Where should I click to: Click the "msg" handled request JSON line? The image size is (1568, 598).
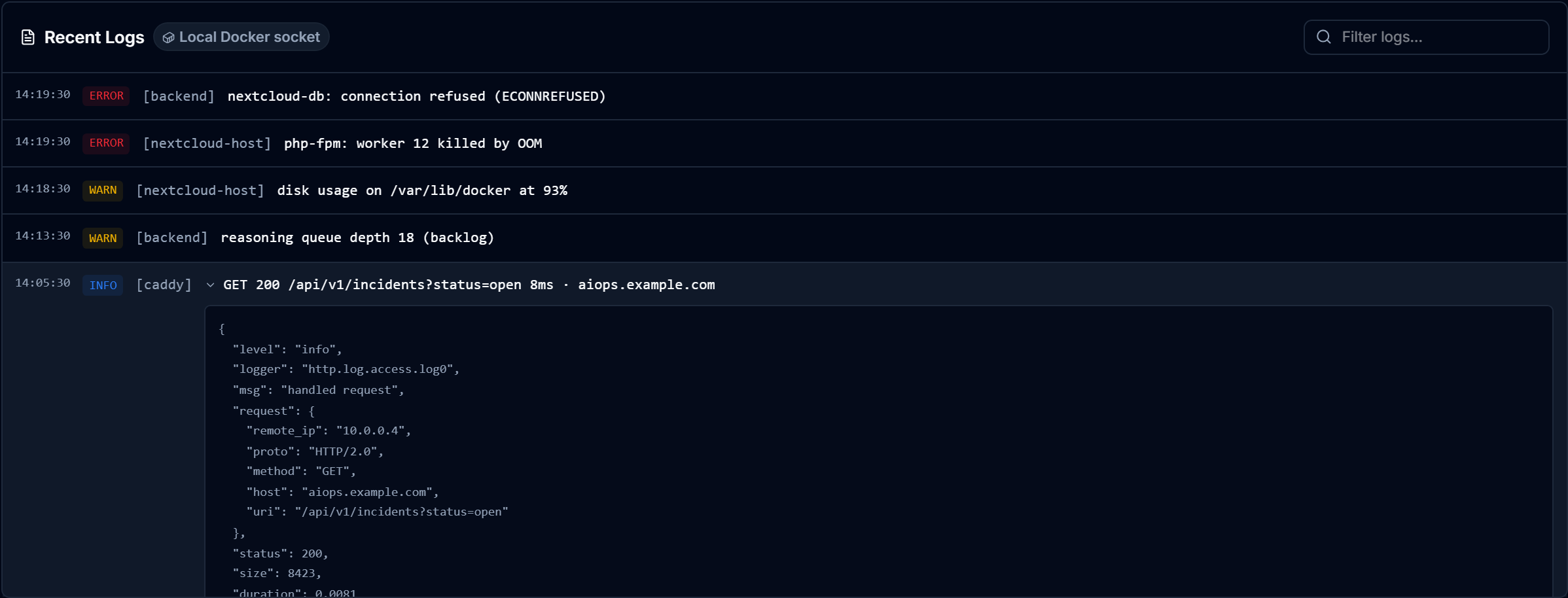tap(319, 391)
